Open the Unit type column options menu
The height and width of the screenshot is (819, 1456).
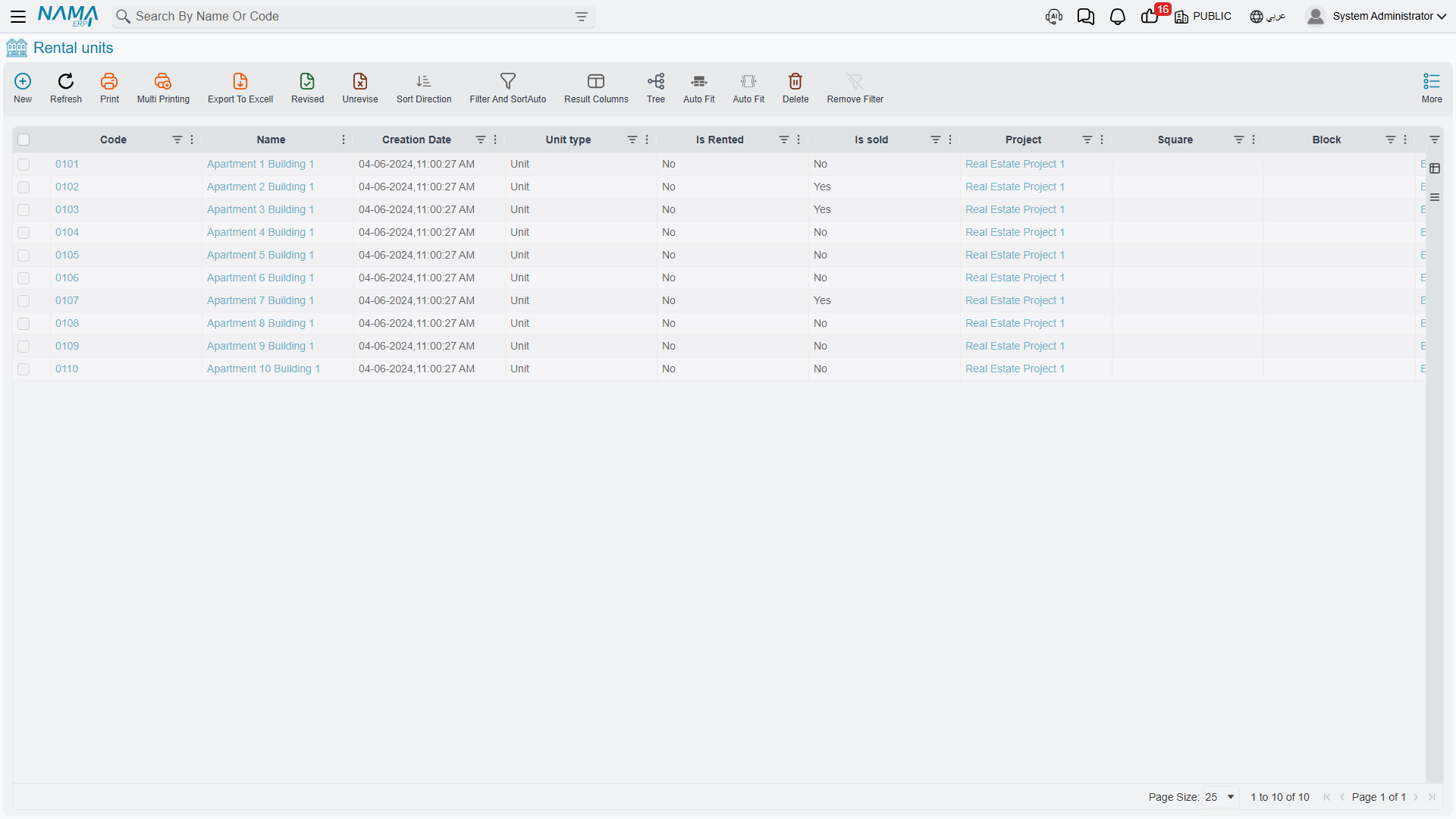click(x=647, y=140)
